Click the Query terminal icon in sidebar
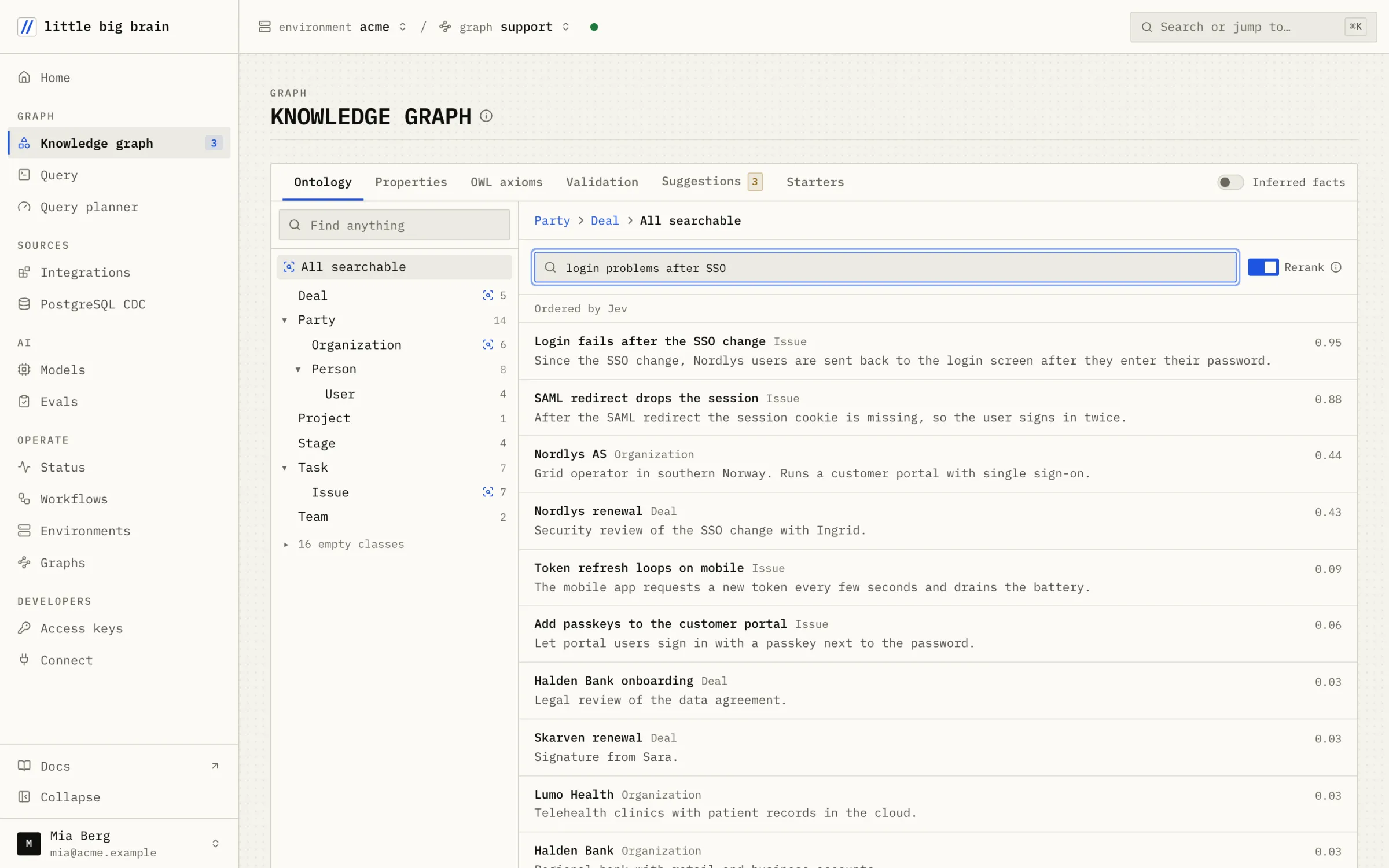The image size is (1389, 868). click(x=24, y=174)
